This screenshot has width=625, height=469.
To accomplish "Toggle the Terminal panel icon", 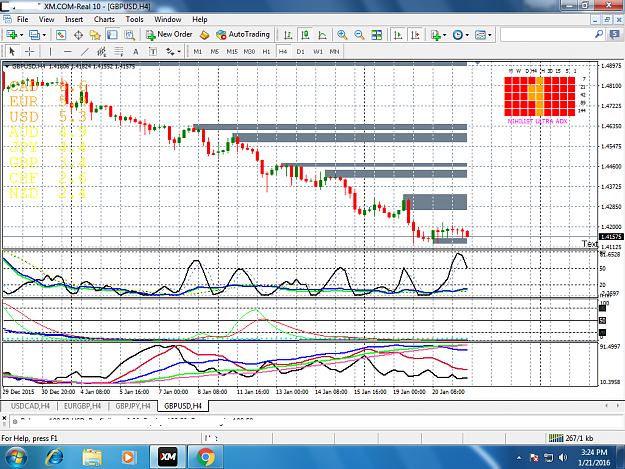I will click(112, 35).
